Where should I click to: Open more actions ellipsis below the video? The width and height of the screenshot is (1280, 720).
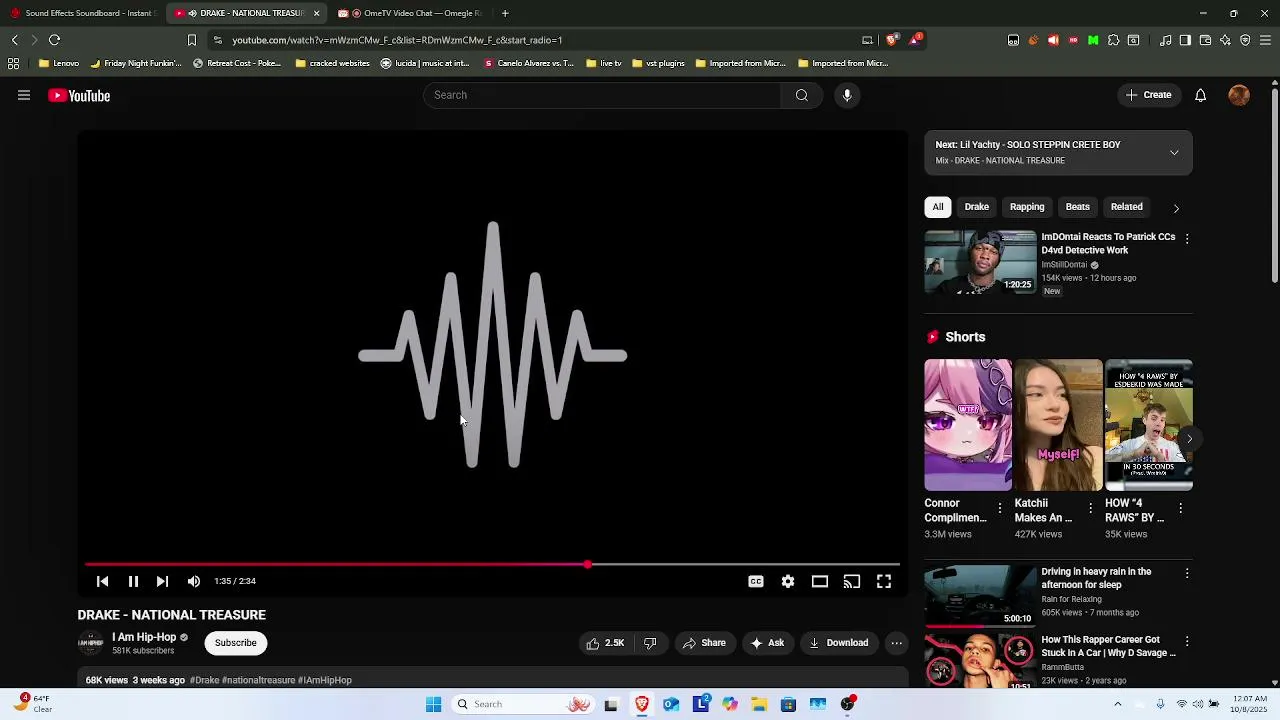pos(897,643)
